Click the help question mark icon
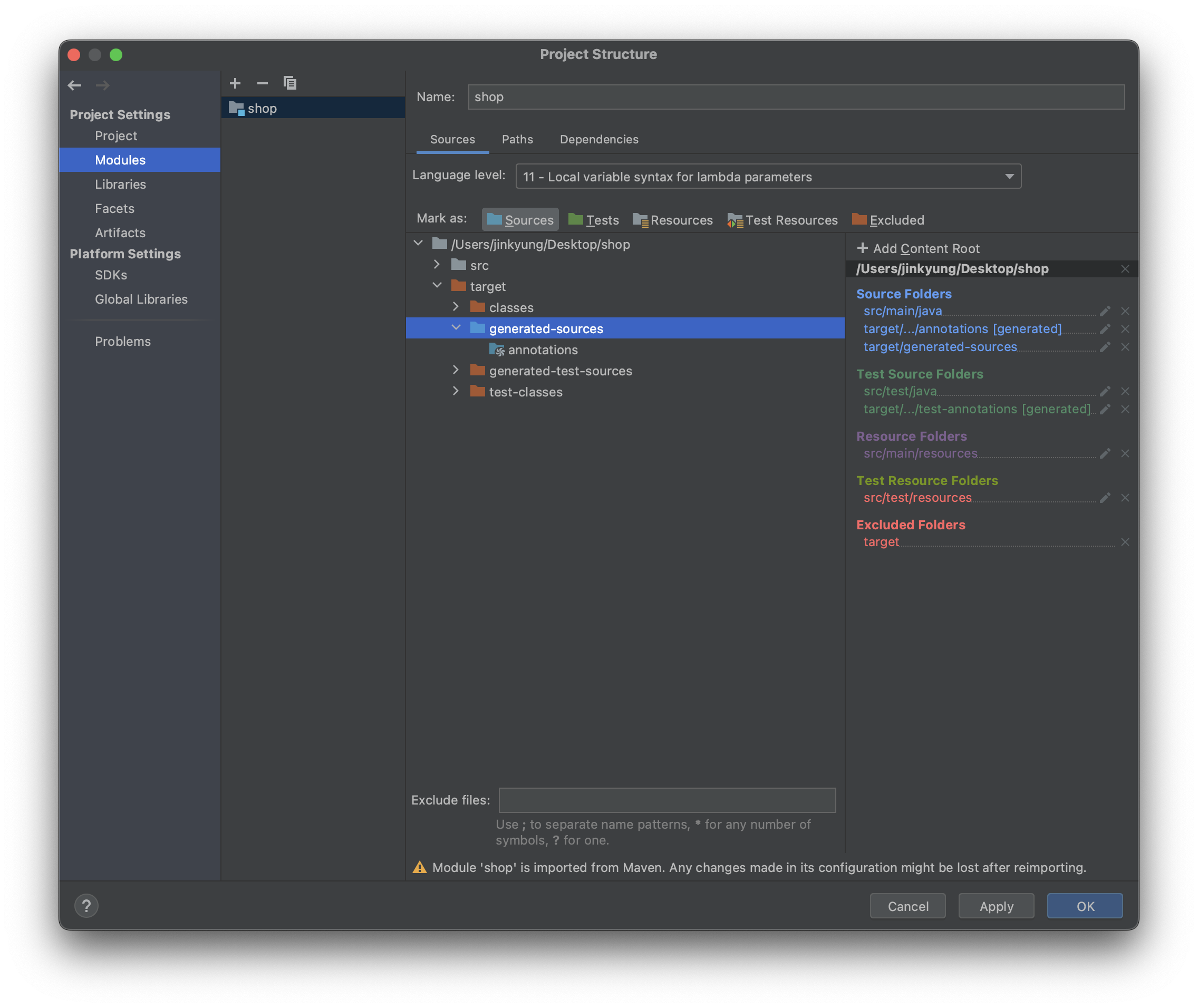The width and height of the screenshot is (1198, 1008). (x=86, y=906)
